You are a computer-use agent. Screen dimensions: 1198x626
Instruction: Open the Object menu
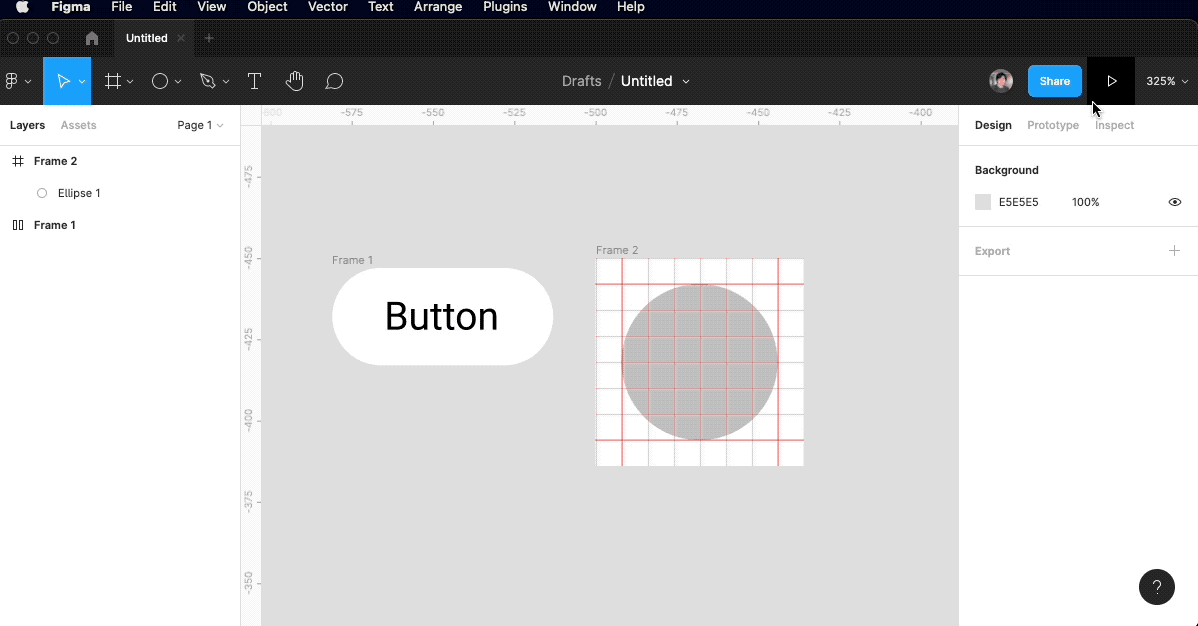pyautogui.click(x=267, y=7)
